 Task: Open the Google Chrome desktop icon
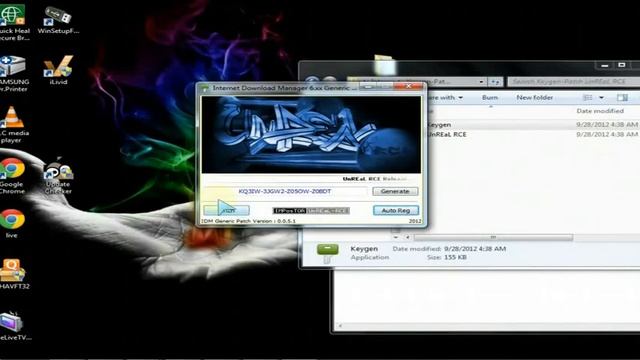(x=12, y=176)
